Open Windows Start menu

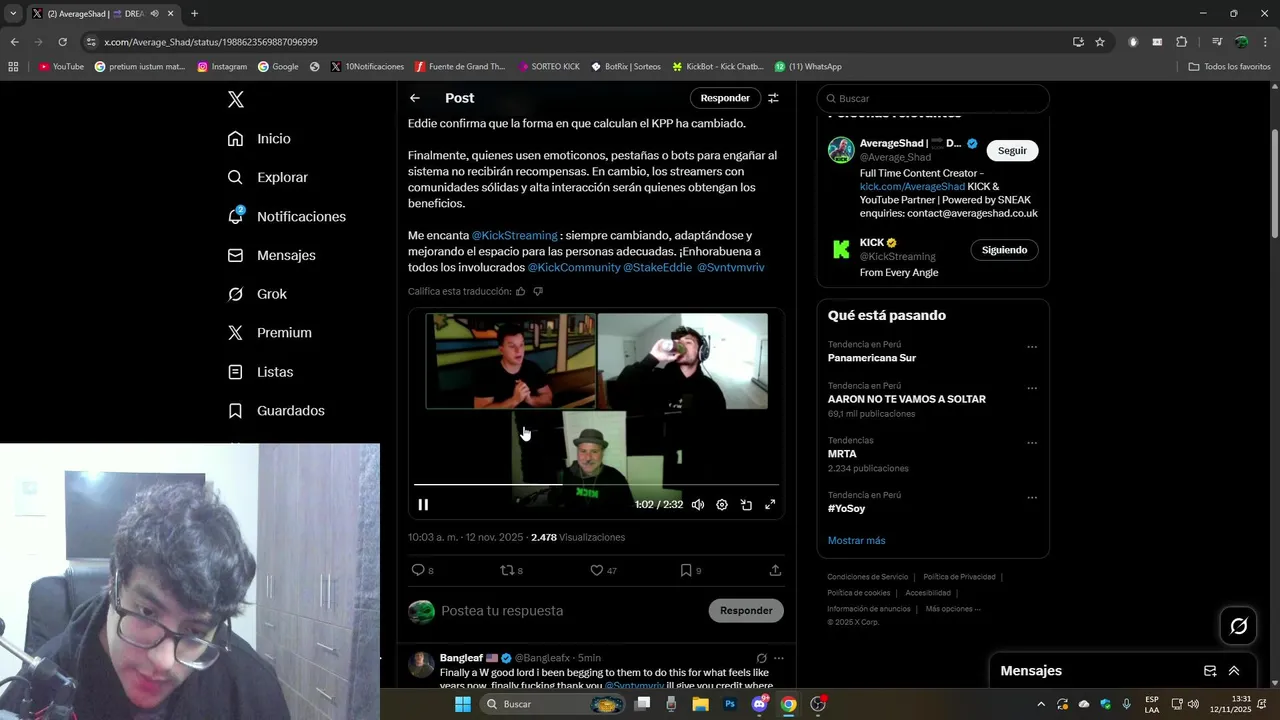click(463, 704)
